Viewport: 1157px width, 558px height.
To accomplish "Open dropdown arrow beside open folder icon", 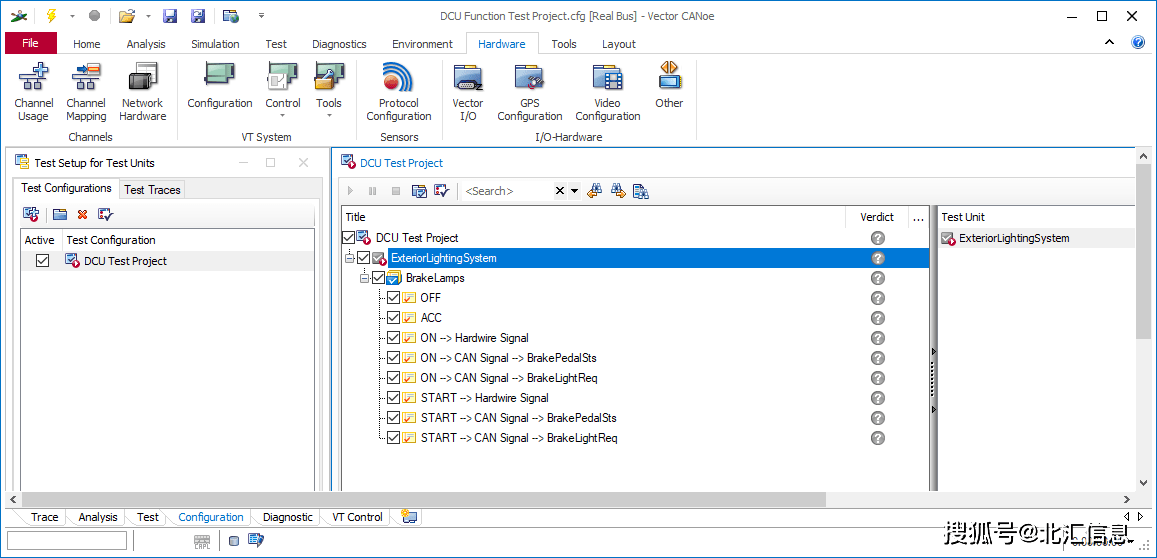I will point(148,16).
